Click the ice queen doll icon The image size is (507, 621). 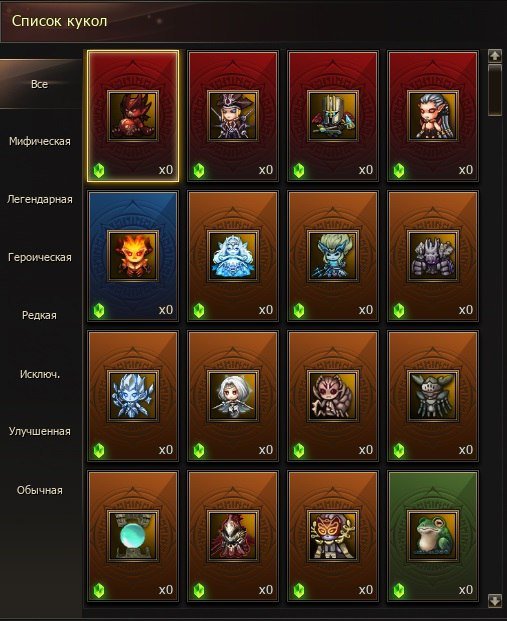(x=233, y=256)
